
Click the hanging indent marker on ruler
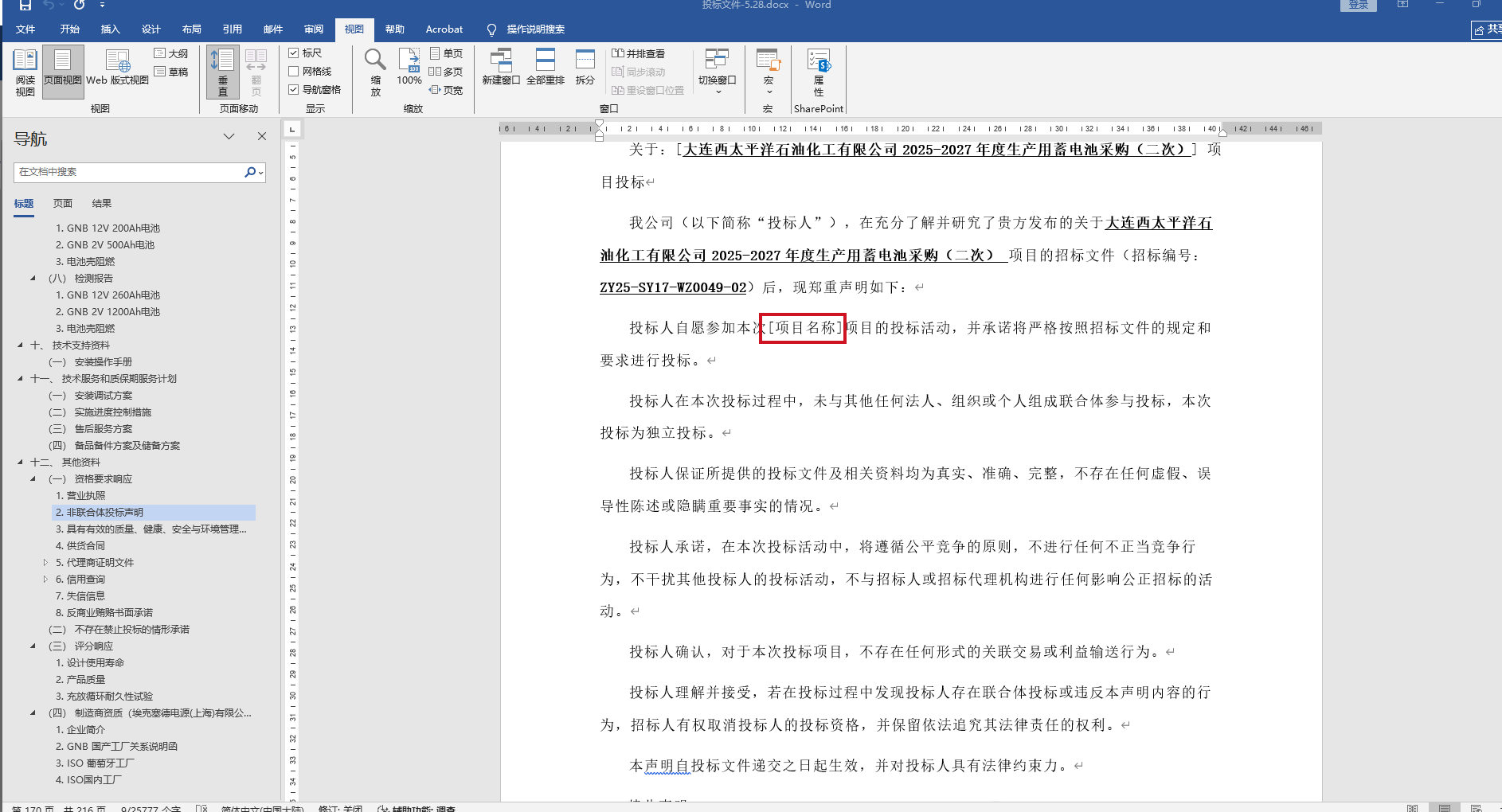[599, 132]
